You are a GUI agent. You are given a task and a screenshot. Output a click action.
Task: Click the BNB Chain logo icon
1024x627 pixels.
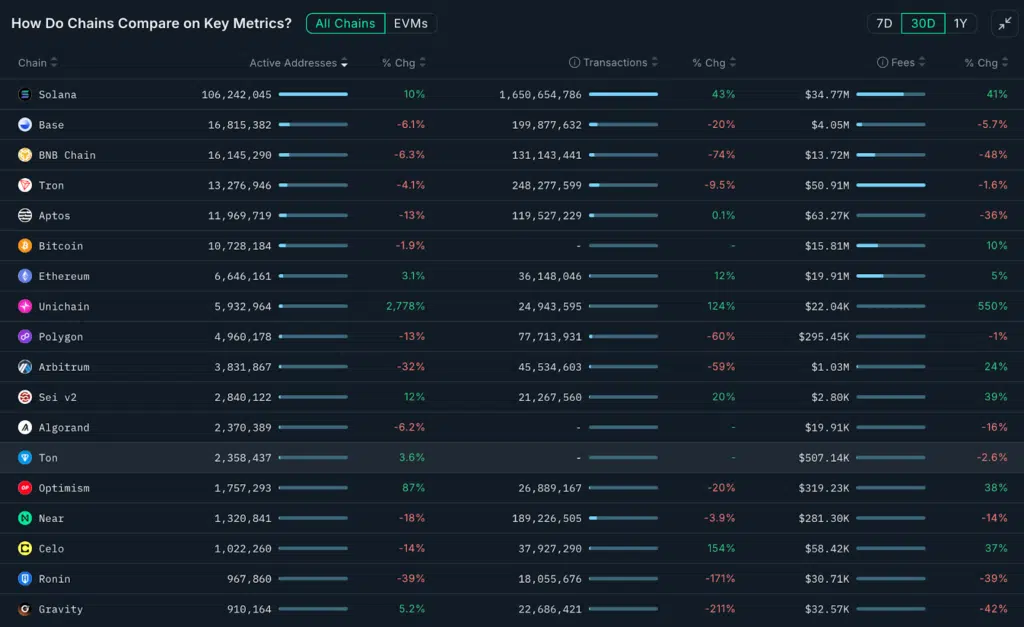tap(25, 155)
